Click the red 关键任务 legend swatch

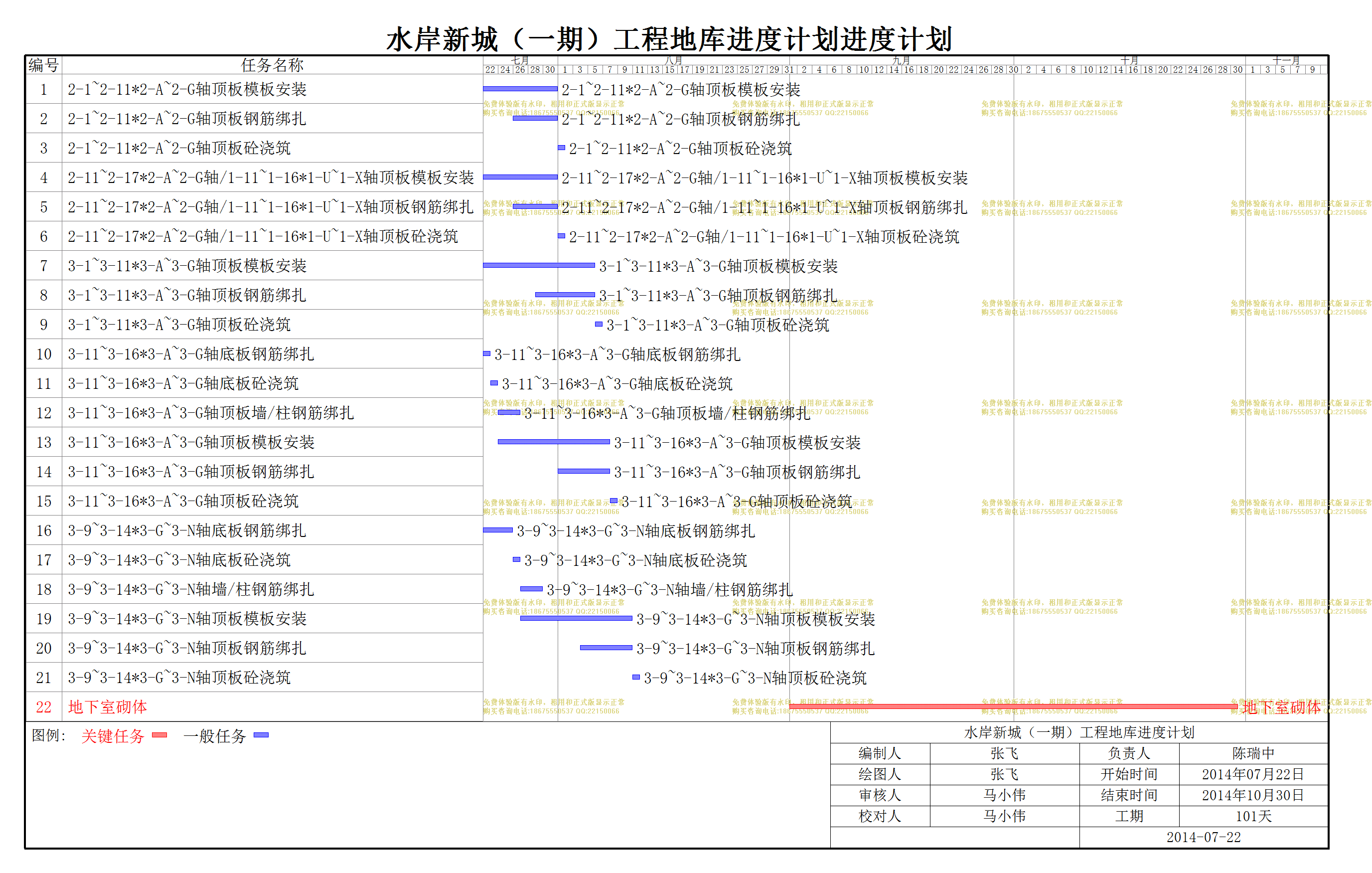[159, 735]
